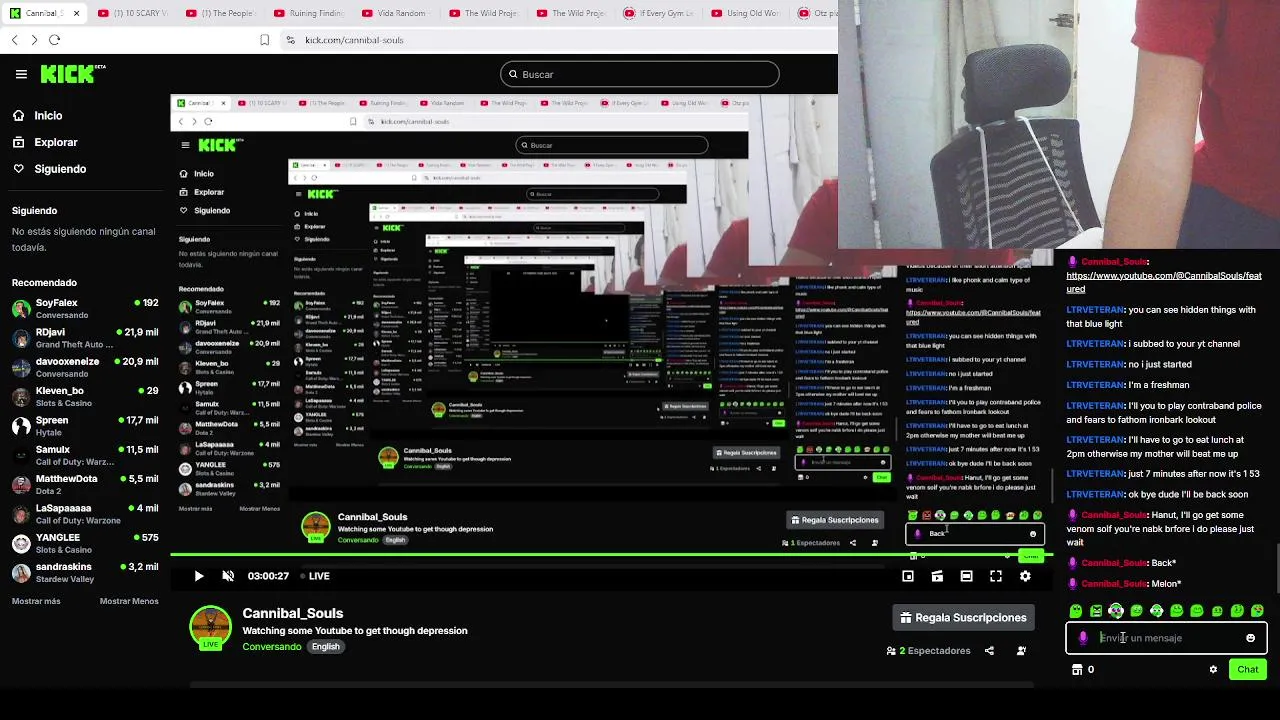The image size is (1280, 720).
Task: Open player settings gear
Action: coord(1025,576)
